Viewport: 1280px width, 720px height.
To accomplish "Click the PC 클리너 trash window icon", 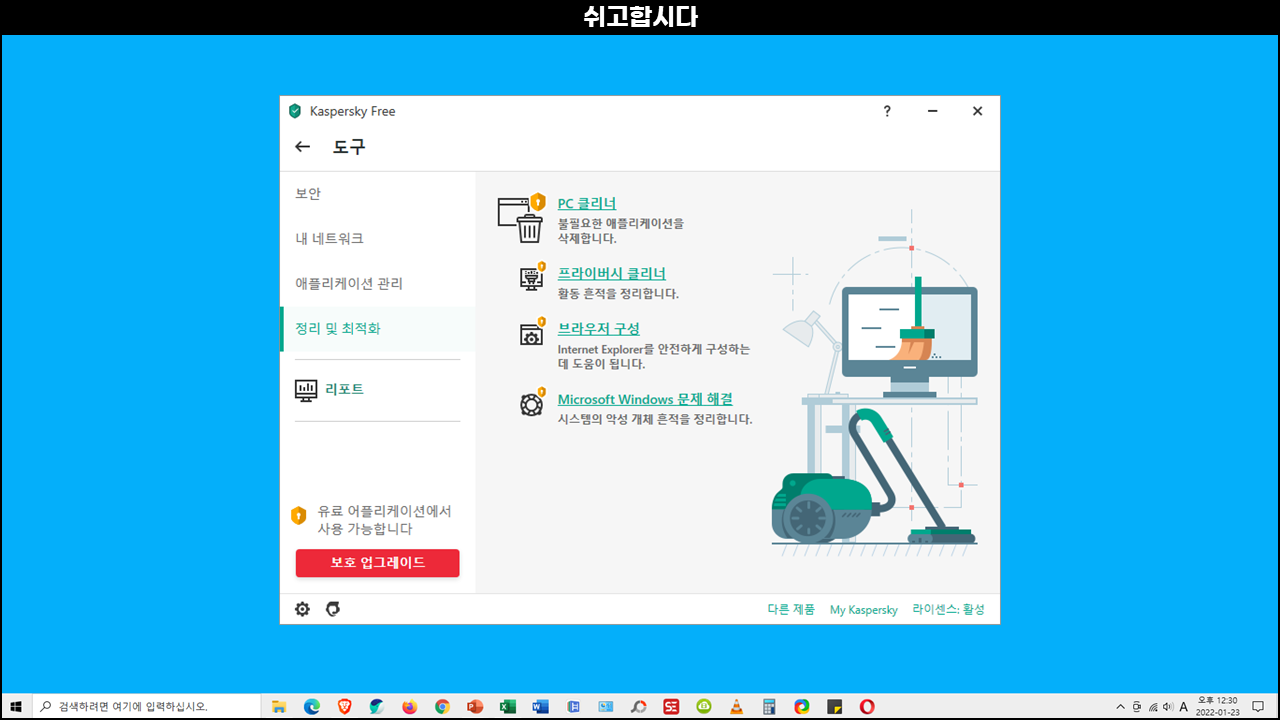I will pos(521,219).
